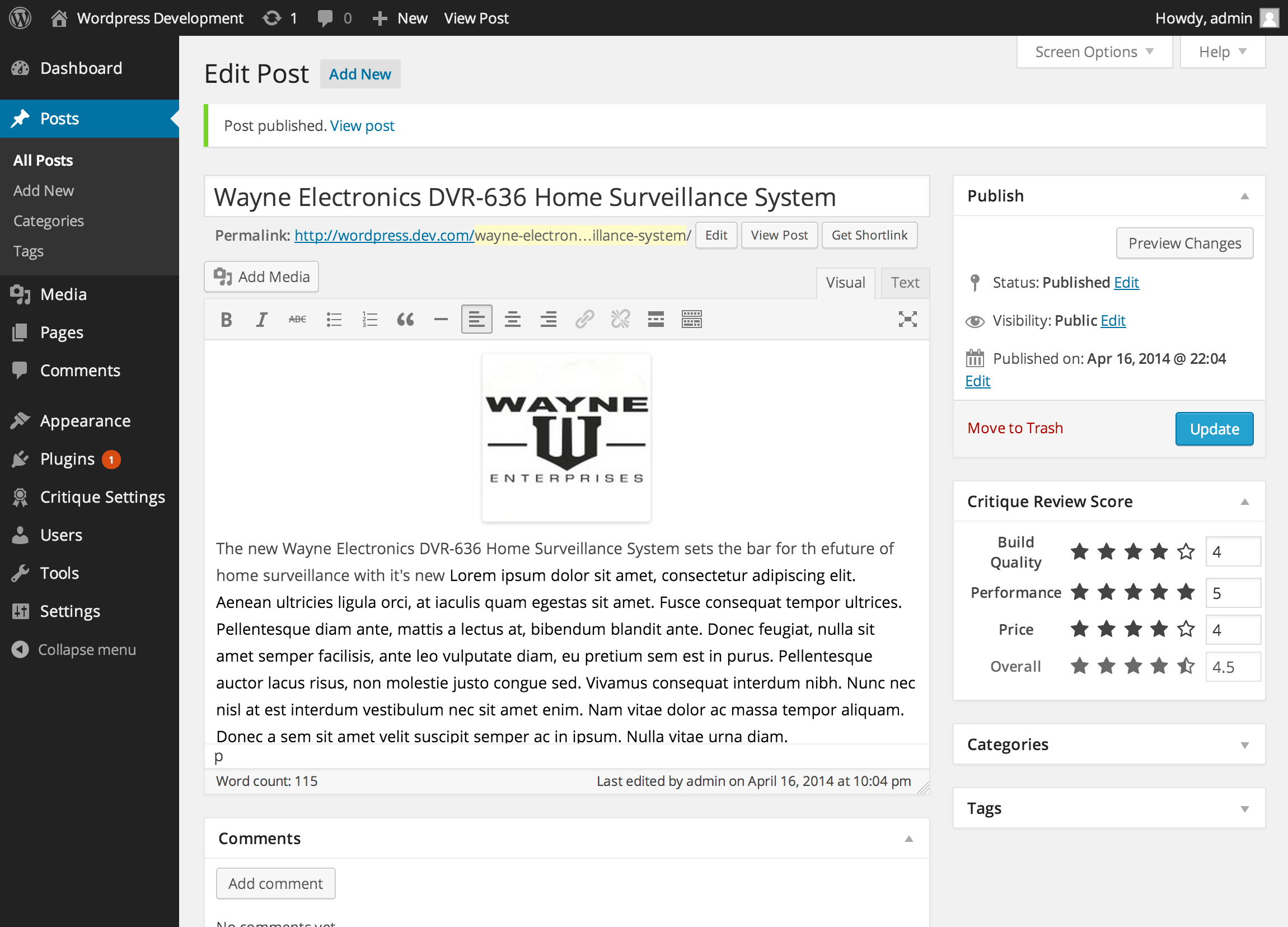Click the Add comment button
Screen dimensions: 1288x927
[x=275, y=884]
